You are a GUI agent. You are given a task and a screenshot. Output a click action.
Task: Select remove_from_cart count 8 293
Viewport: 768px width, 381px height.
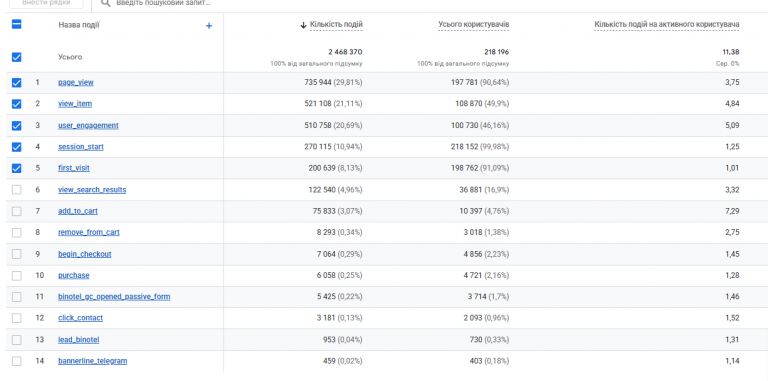[326, 232]
